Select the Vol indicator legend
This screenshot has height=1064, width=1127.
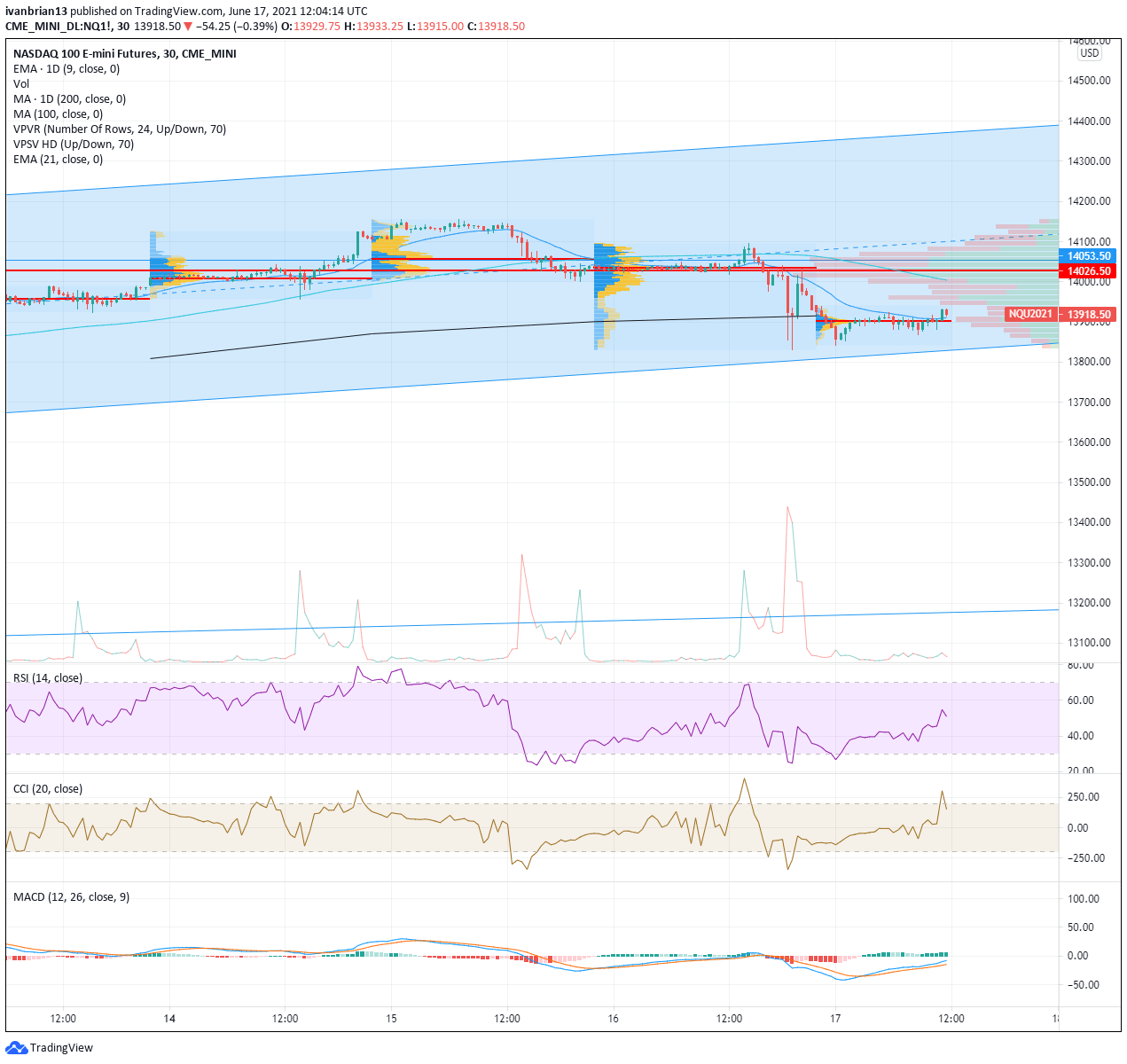(x=21, y=84)
